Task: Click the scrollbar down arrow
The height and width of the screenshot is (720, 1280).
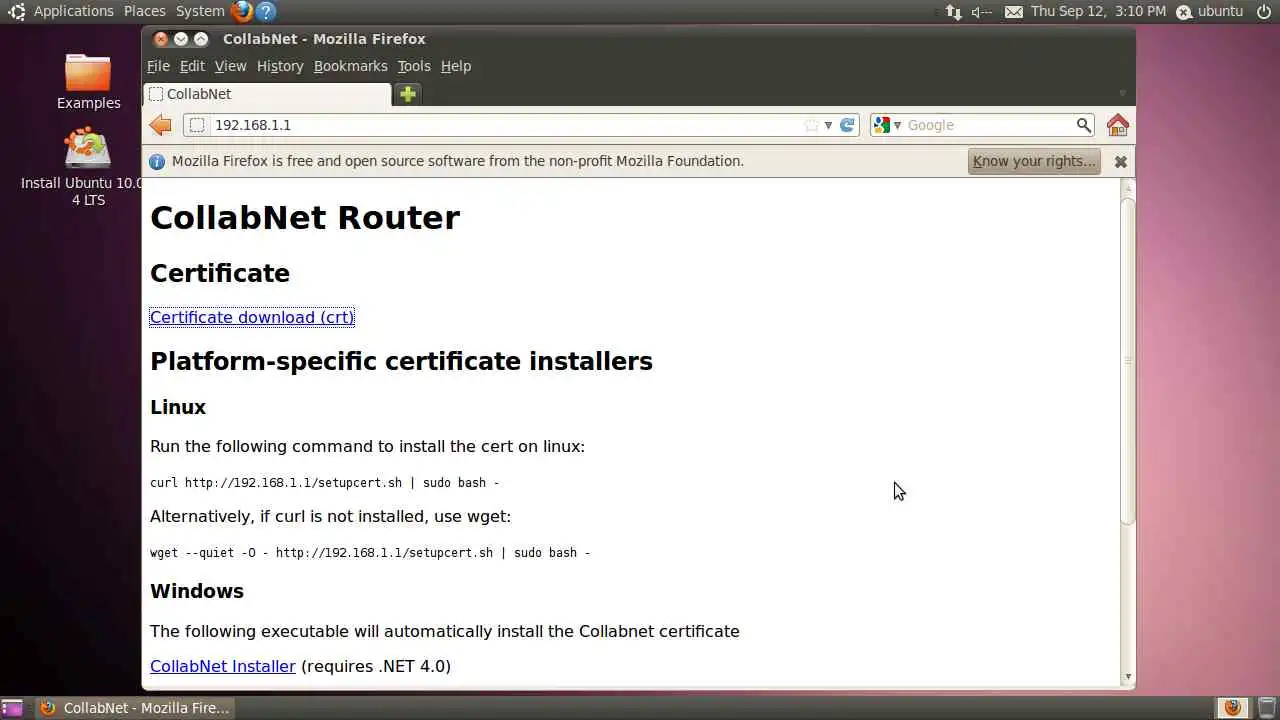Action: 1128,677
